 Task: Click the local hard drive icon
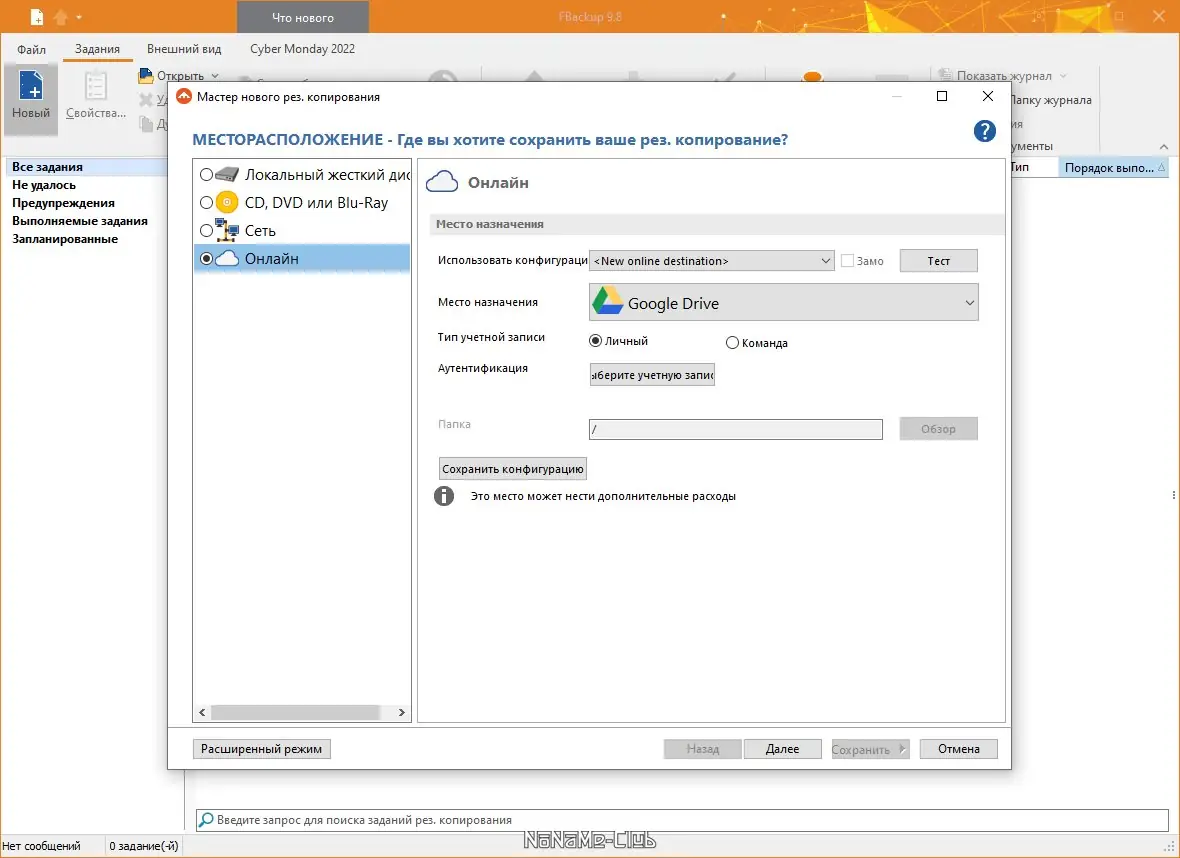(x=227, y=175)
